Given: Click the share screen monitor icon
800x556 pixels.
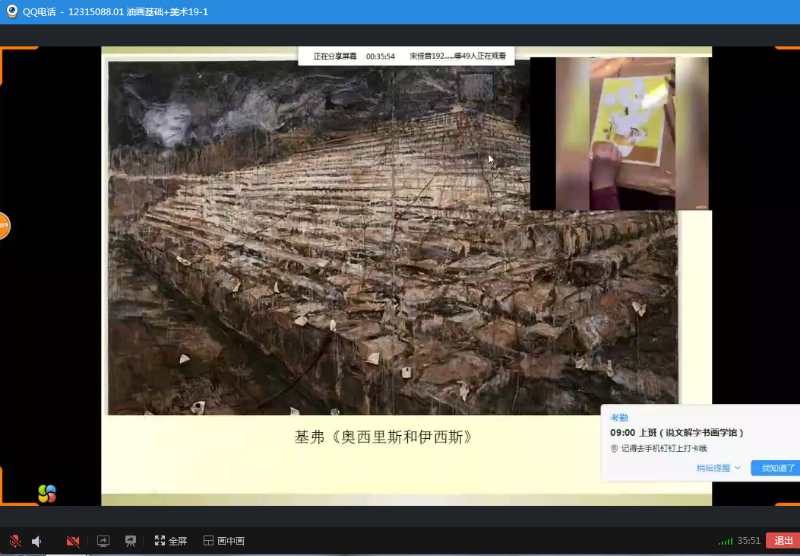Looking at the screenshot, I should pyautogui.click(x=103, y=541).
